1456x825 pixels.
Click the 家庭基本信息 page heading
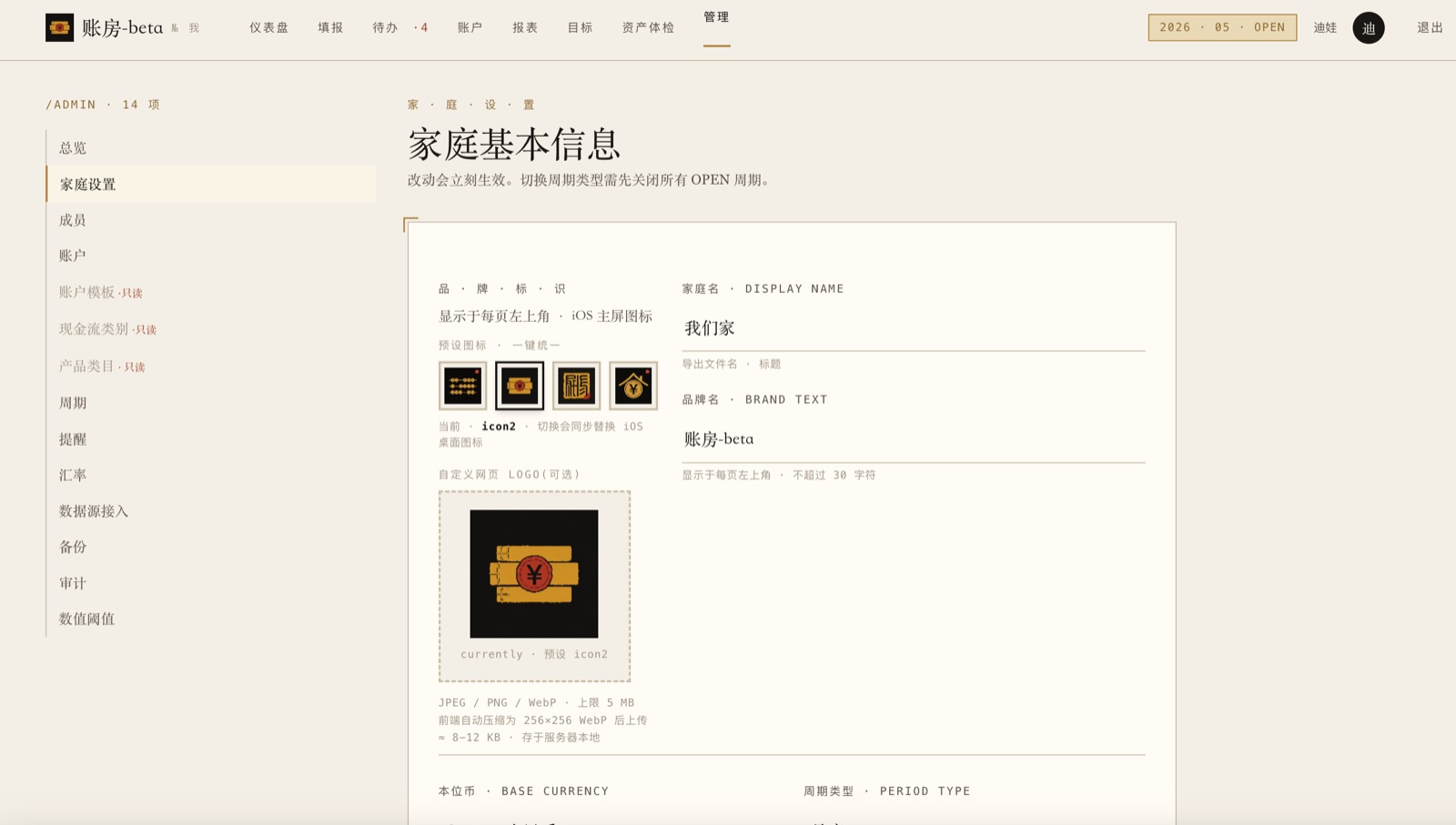coord(514,144)
